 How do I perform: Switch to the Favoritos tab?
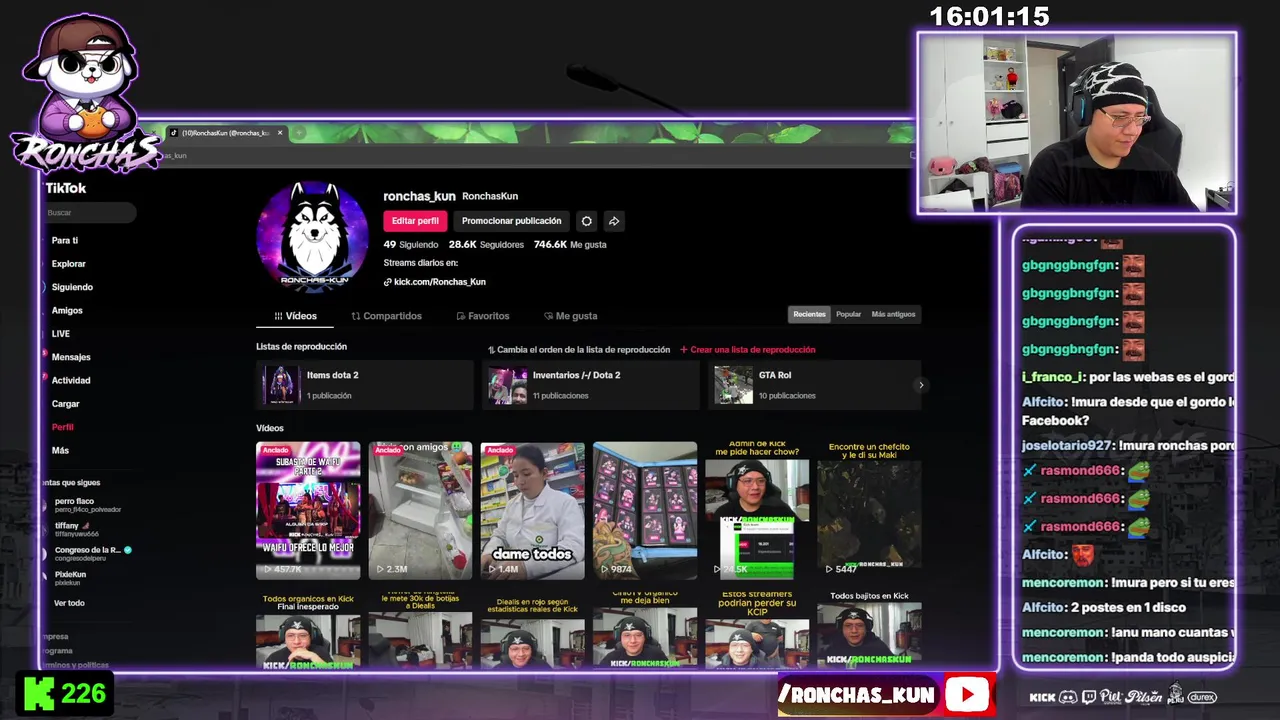(x=482, y=316)
